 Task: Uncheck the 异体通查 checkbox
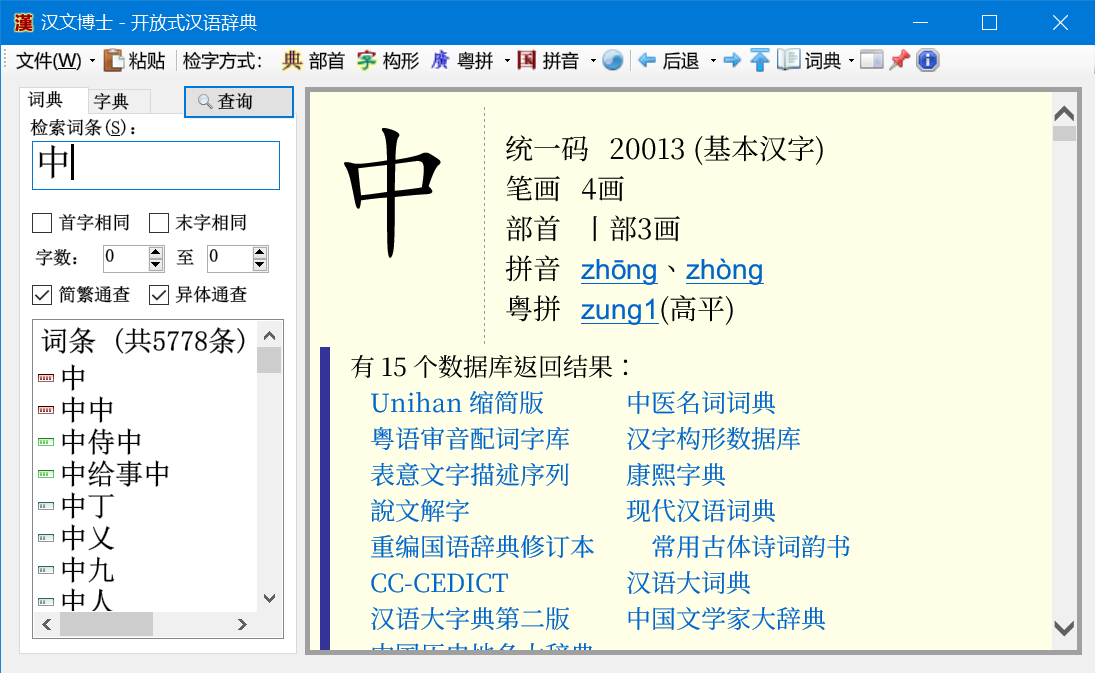pos(159,295)
